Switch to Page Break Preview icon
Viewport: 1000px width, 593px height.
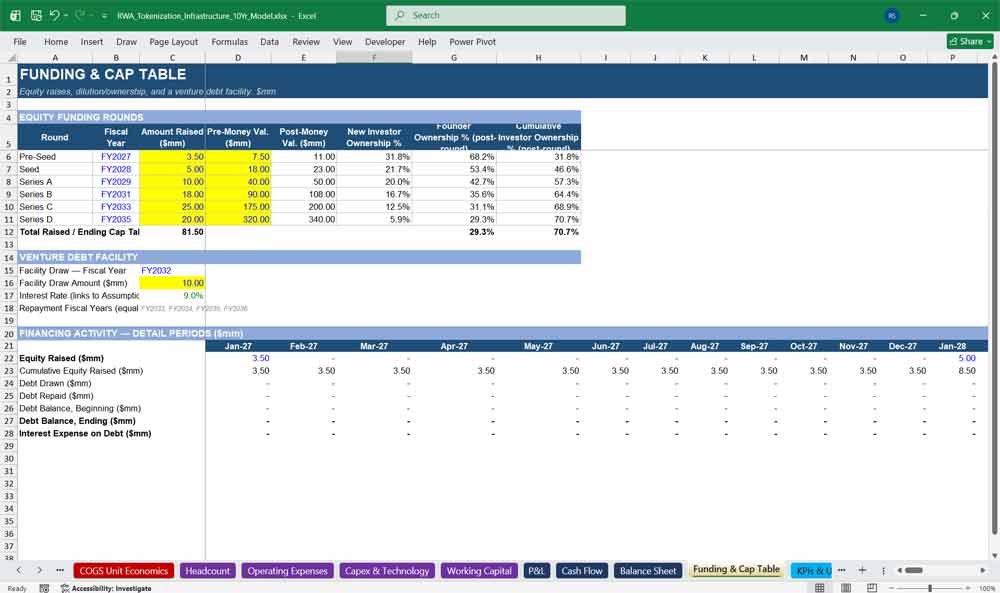872,588
